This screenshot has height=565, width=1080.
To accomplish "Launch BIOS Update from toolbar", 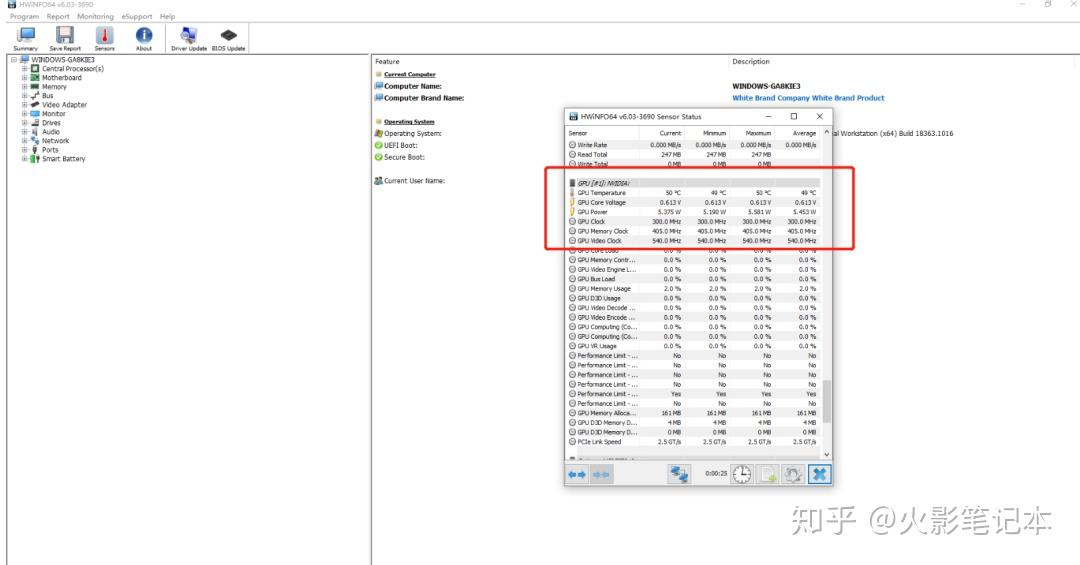I will [229, 39].
